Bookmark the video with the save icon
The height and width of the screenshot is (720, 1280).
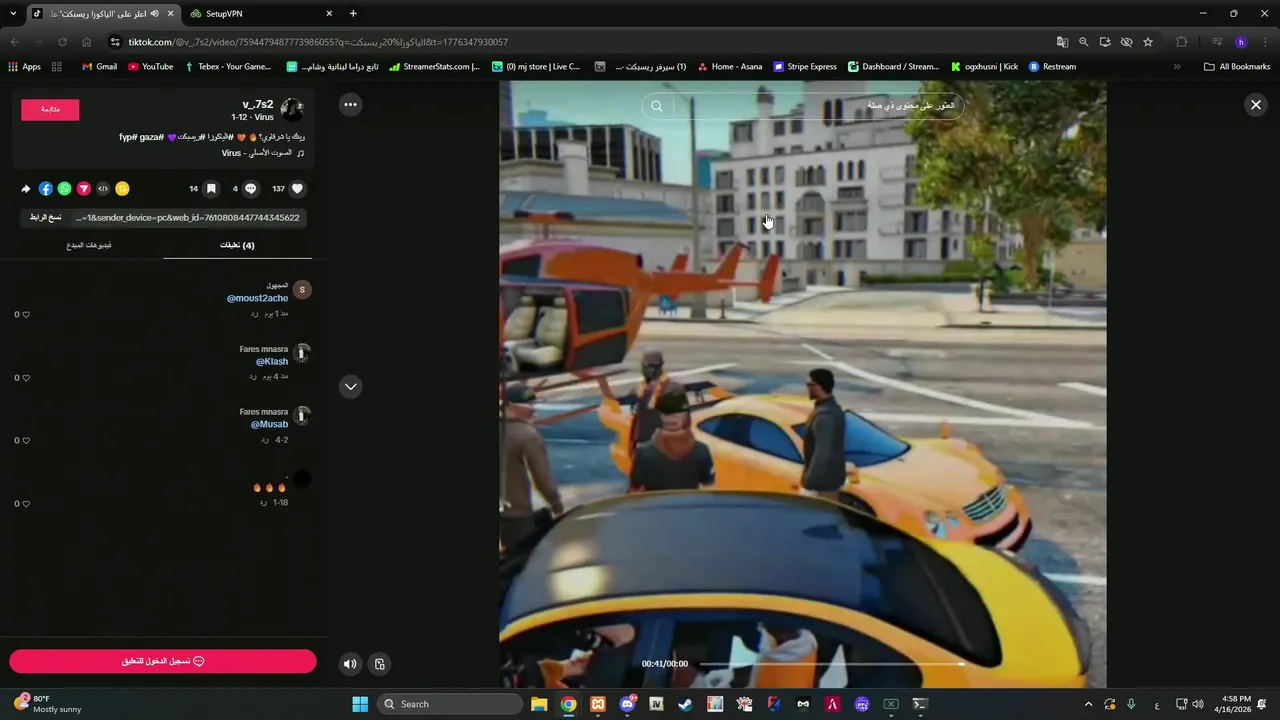tap(211, 188)
